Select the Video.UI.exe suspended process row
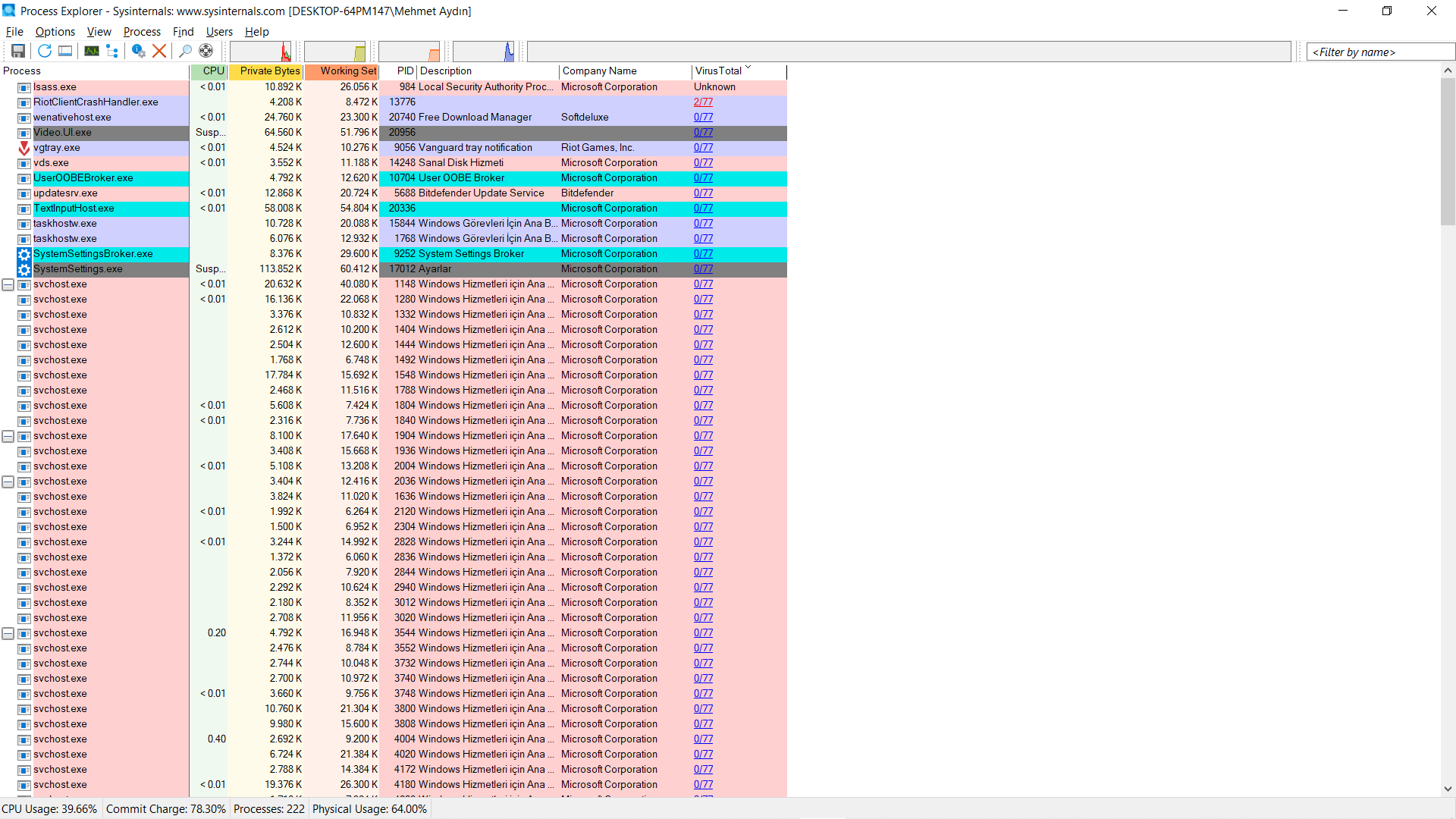Viewport: 1456px width, 819px height. coord(394,133)
